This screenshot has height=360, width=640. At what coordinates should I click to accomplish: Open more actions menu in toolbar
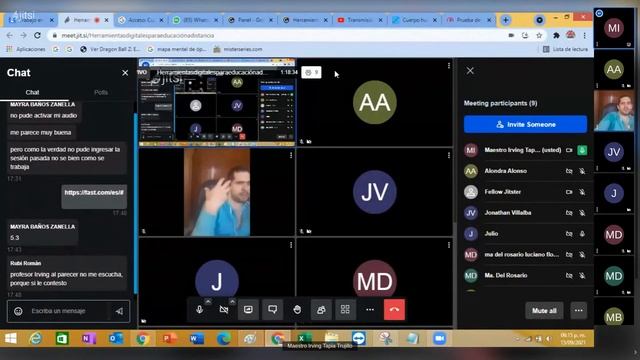(370, 310)
